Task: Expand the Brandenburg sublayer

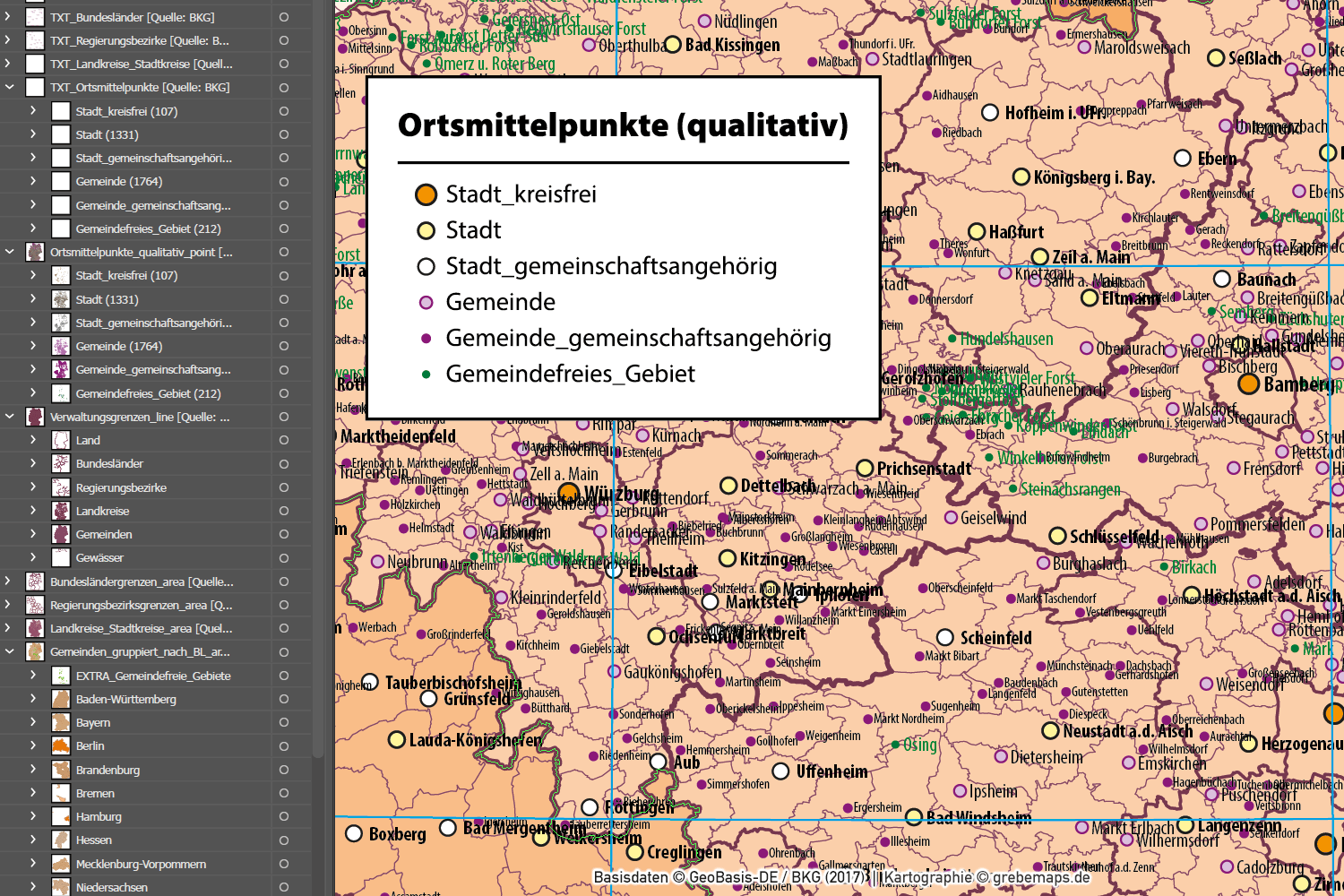Action: [33, 769]
